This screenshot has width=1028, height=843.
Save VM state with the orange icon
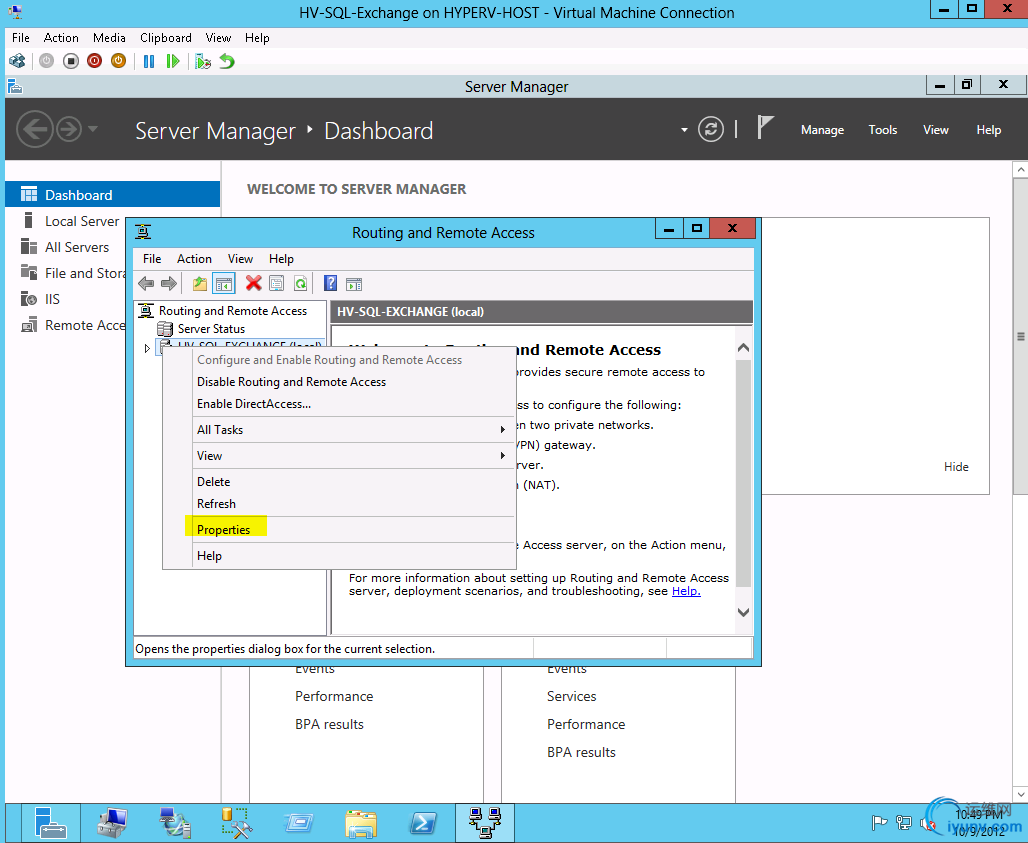(x=118, y=62)
